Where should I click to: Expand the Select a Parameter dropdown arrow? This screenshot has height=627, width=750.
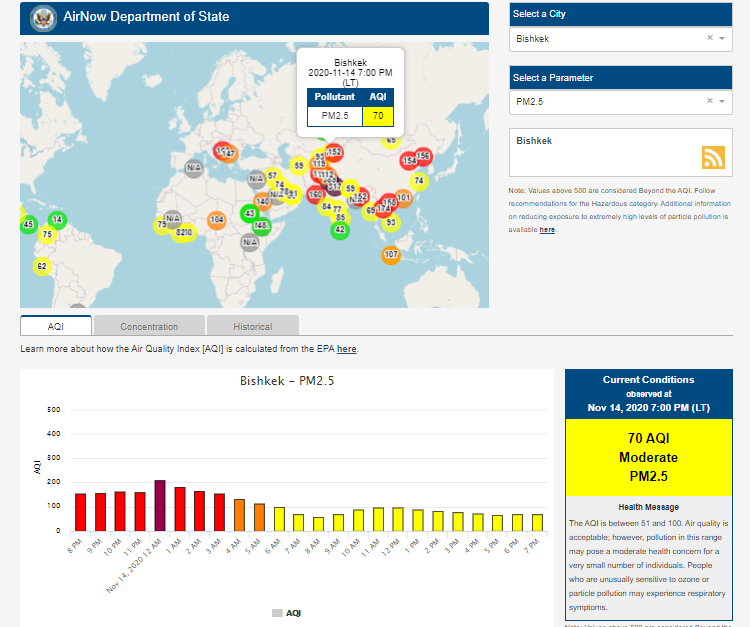[x=723, y=101]
